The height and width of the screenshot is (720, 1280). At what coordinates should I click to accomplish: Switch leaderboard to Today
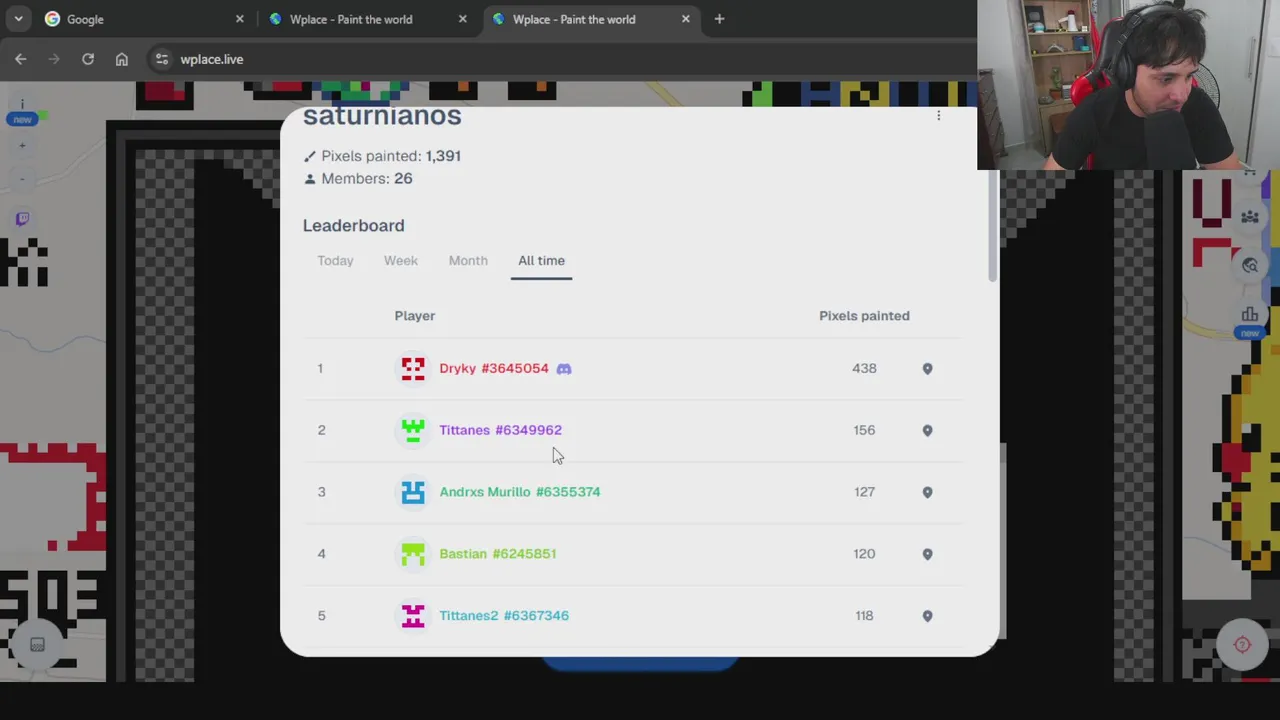(335, 261)
